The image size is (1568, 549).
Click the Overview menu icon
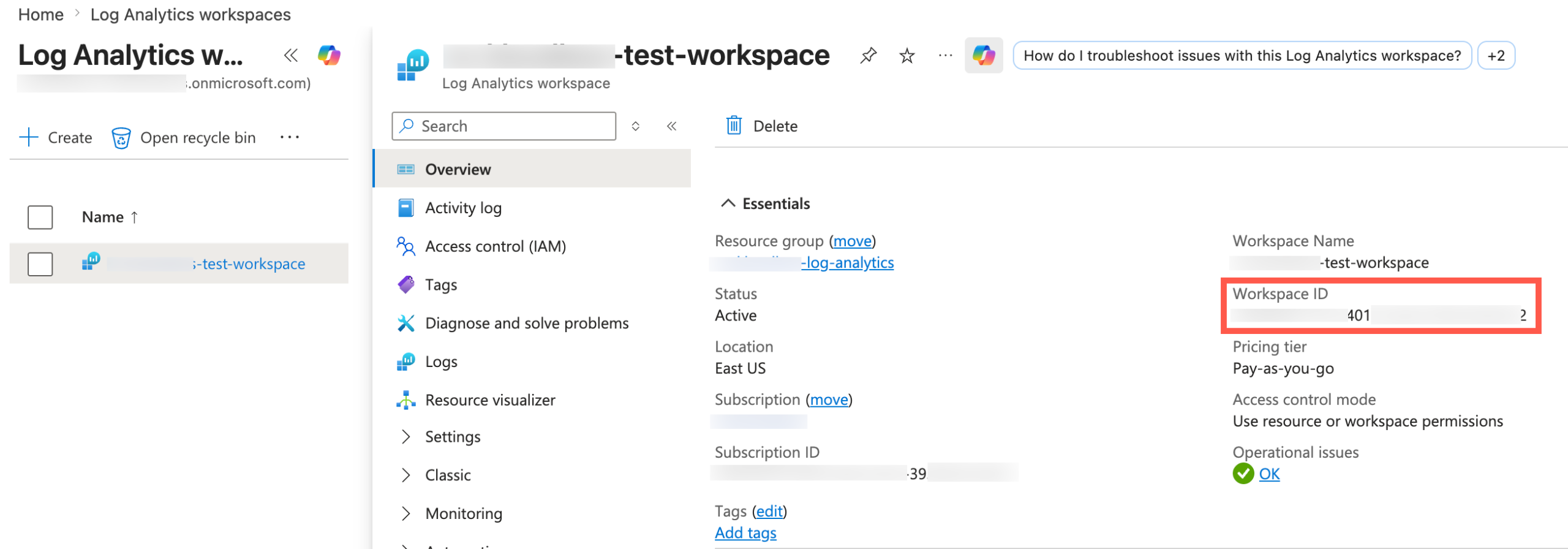coord(405,169)
